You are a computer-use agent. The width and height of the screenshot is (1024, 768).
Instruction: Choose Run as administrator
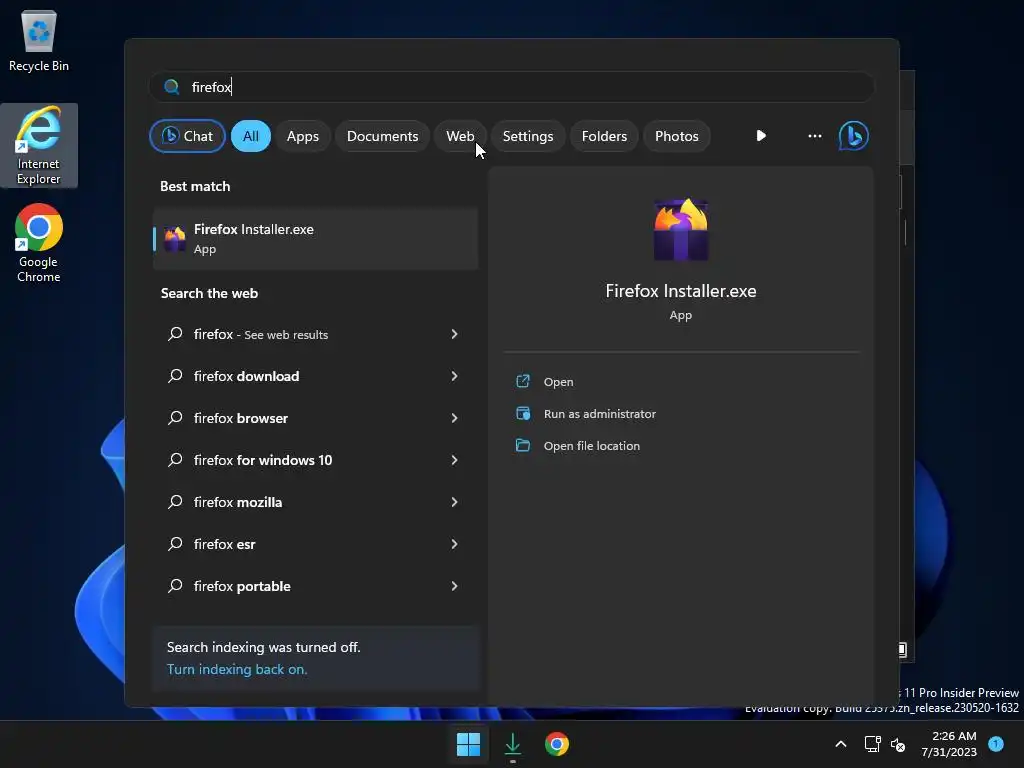click(600, 414)
